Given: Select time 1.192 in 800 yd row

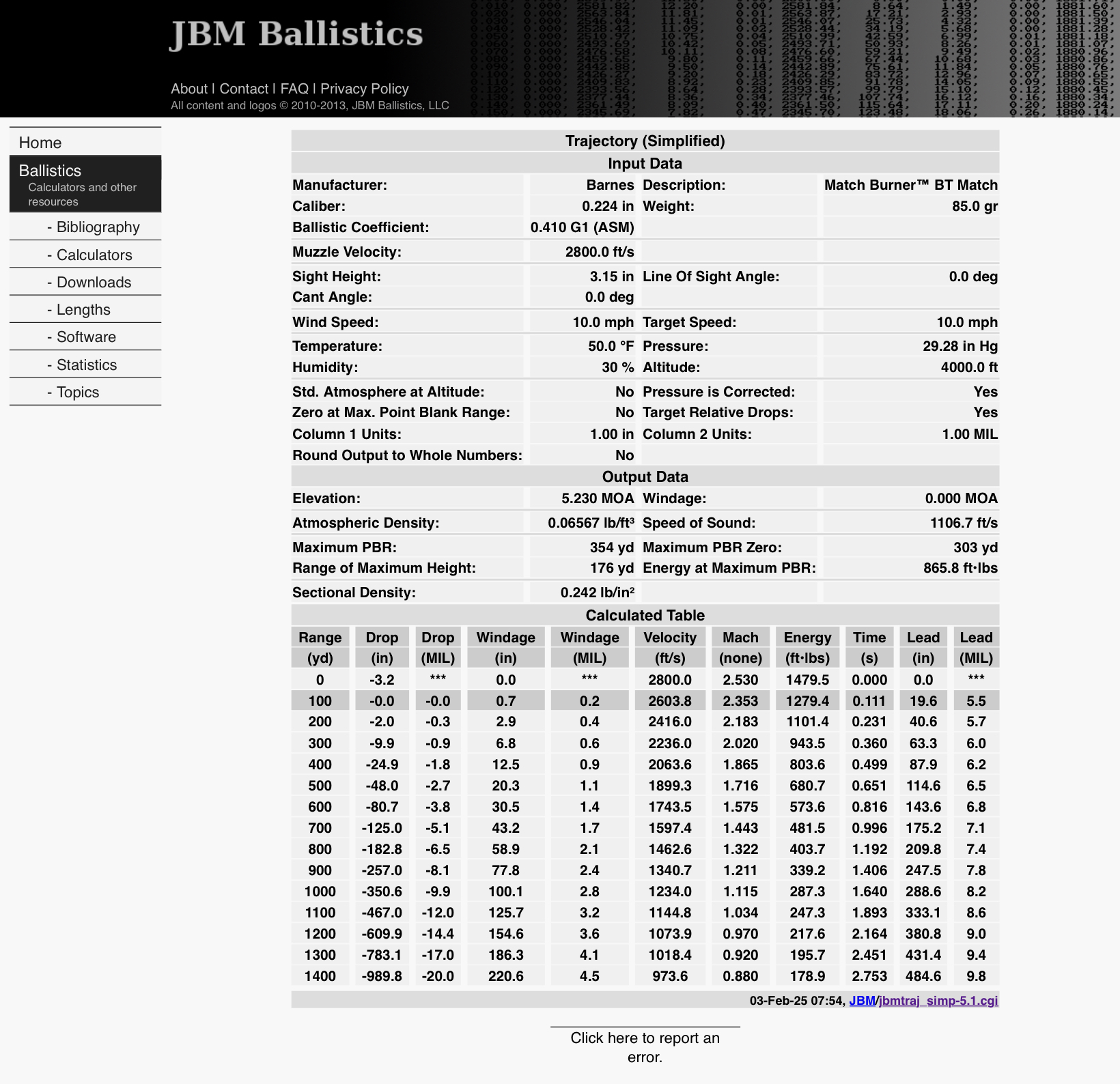Looking at the screenshot, I should tap(869, 849).
